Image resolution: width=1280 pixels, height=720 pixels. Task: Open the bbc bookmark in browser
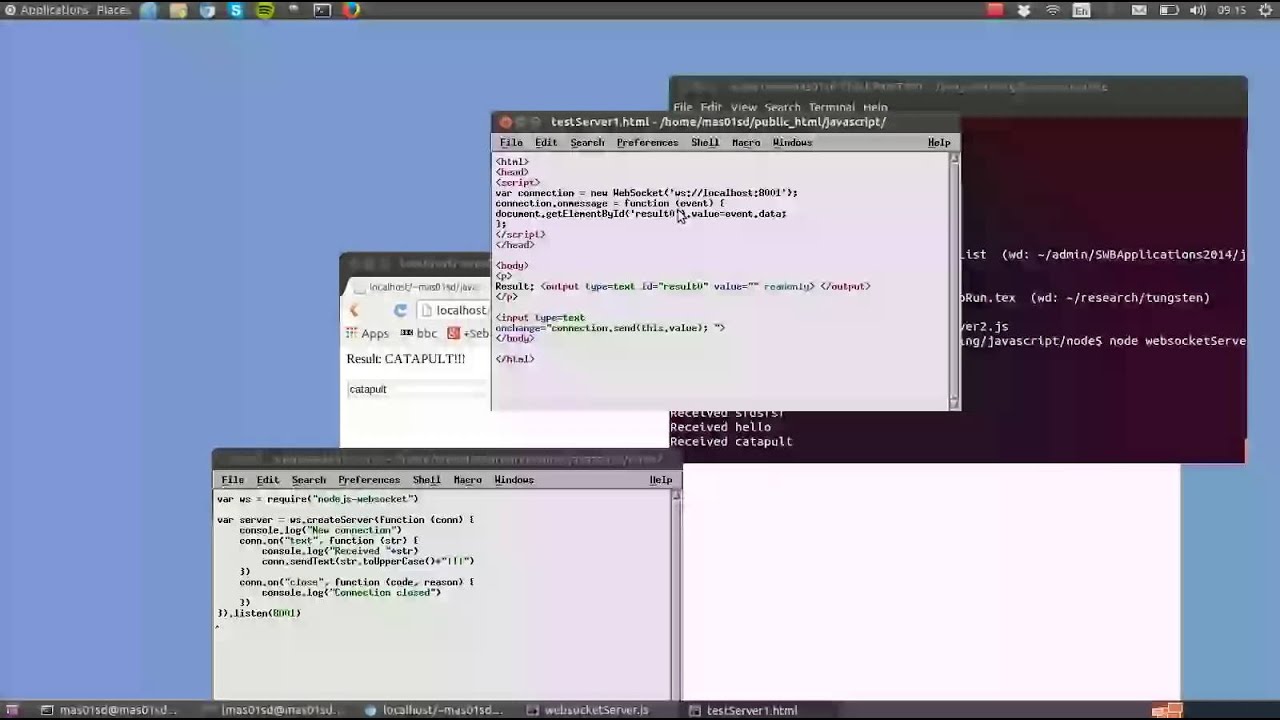point(418,333)
